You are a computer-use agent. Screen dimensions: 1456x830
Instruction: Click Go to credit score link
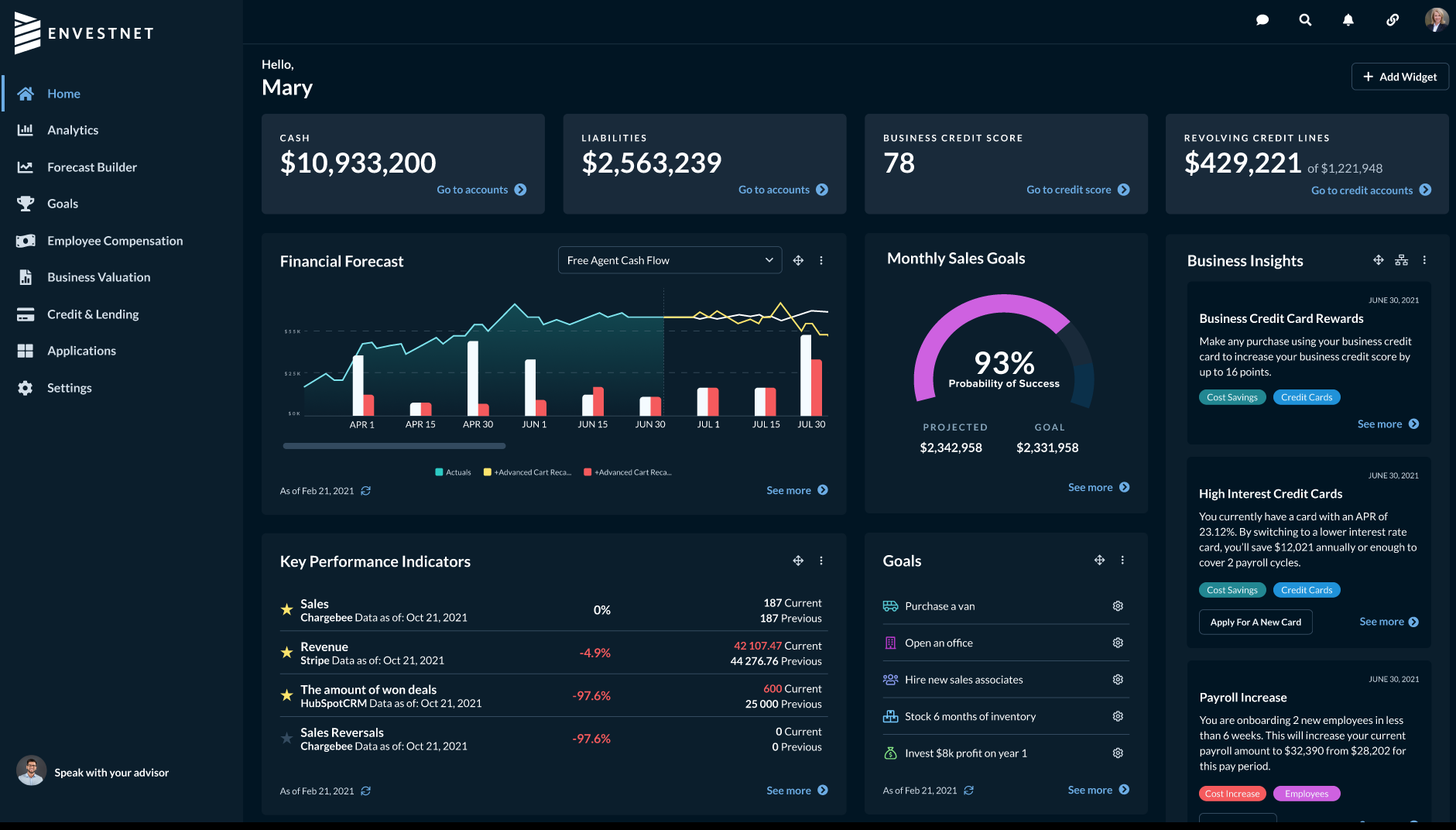(1078, 190)
